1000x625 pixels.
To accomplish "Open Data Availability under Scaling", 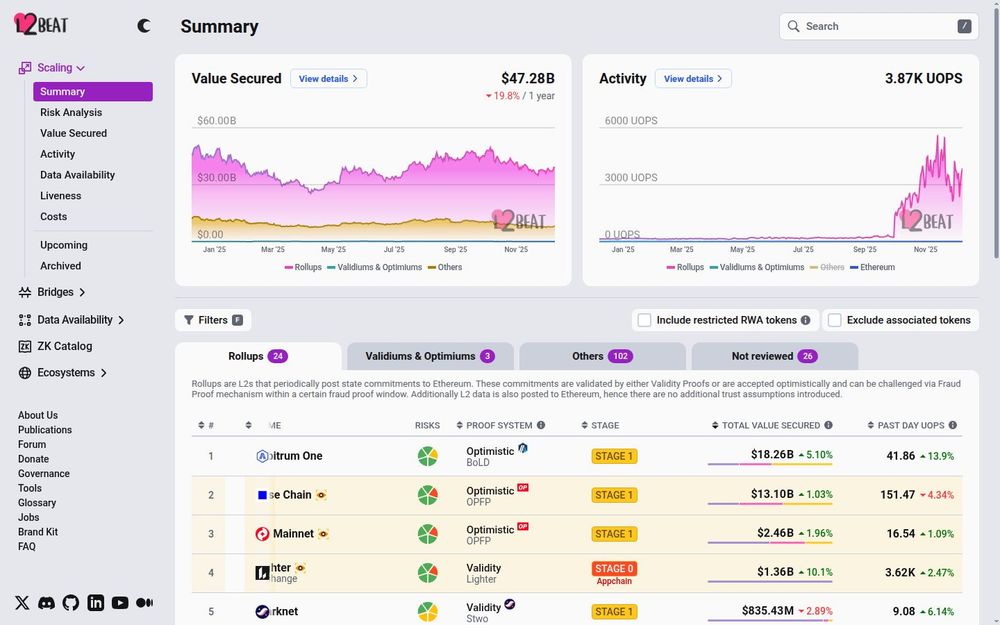I will pyautogui.click(x=77, y=175).
